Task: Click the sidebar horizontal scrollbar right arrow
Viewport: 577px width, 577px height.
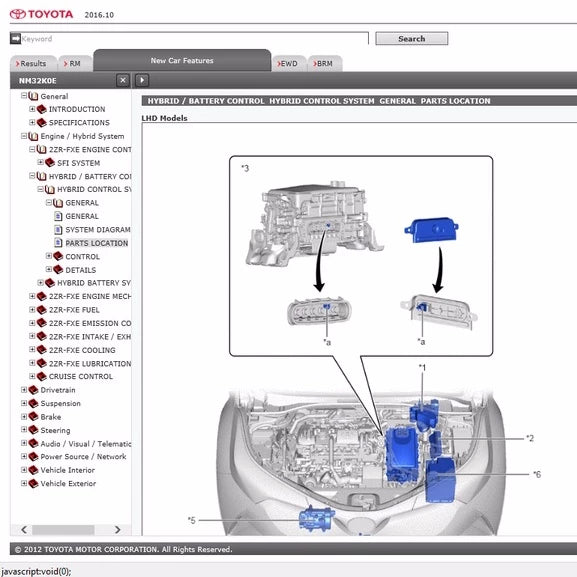Action: [117, 530]
